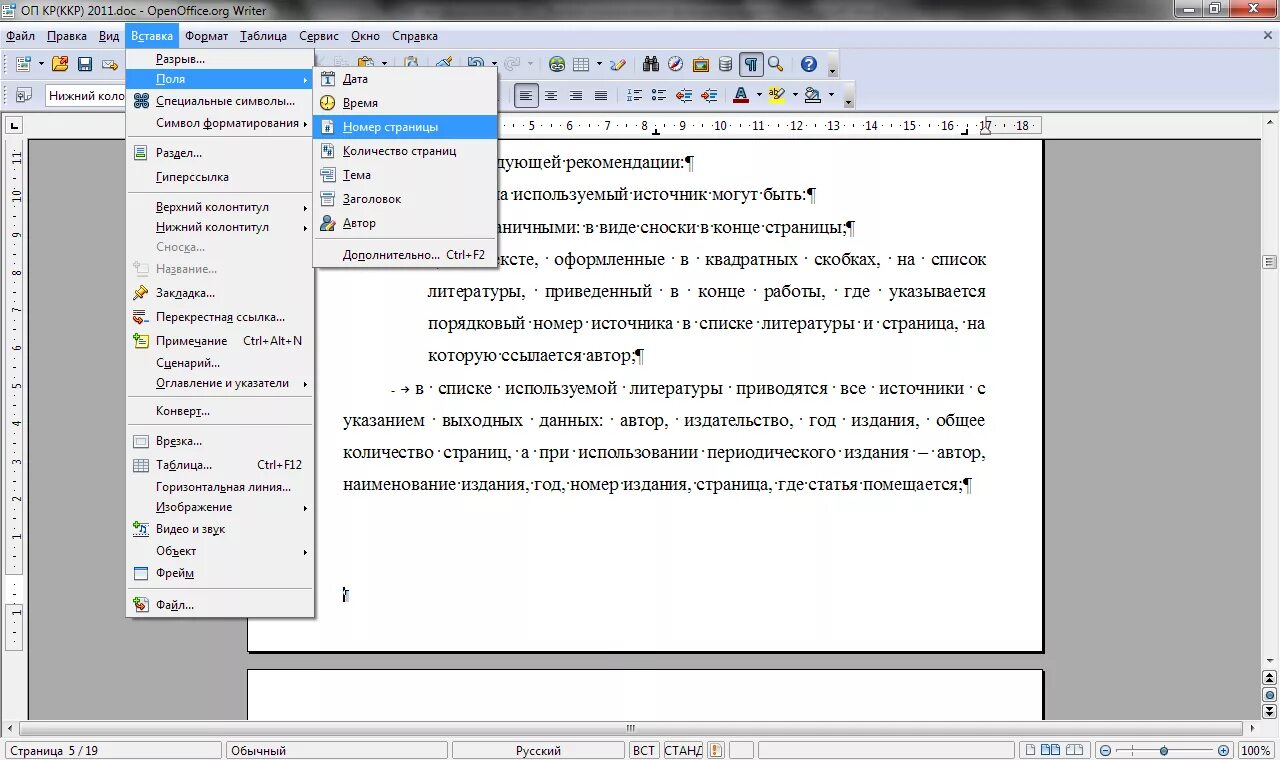Viewport: 1280px width, 760px height.
Task: Click the Open file folder icon
Action: pyautogui.click(x=60, y=64)
